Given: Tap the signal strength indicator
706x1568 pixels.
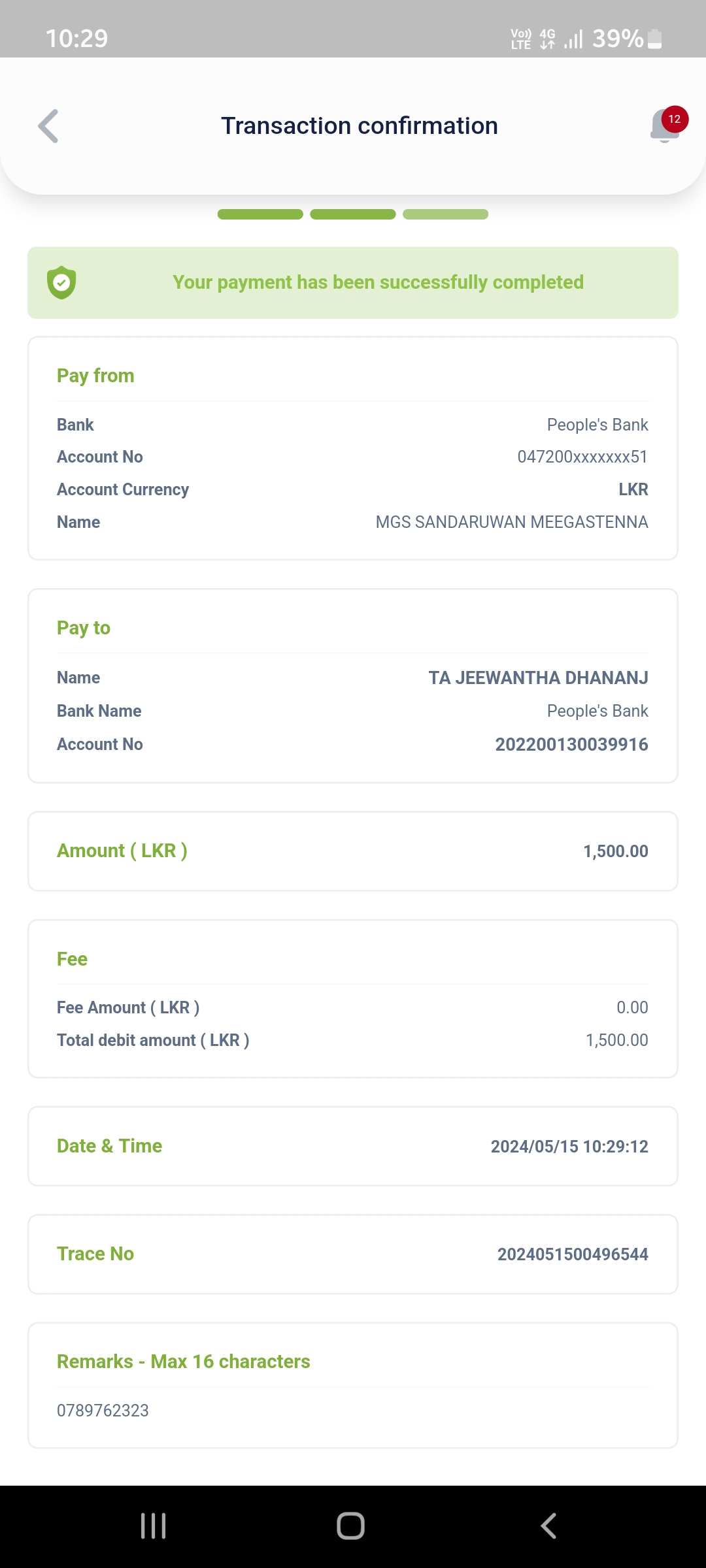Looking at the screenshot, I should click(573, 39).
